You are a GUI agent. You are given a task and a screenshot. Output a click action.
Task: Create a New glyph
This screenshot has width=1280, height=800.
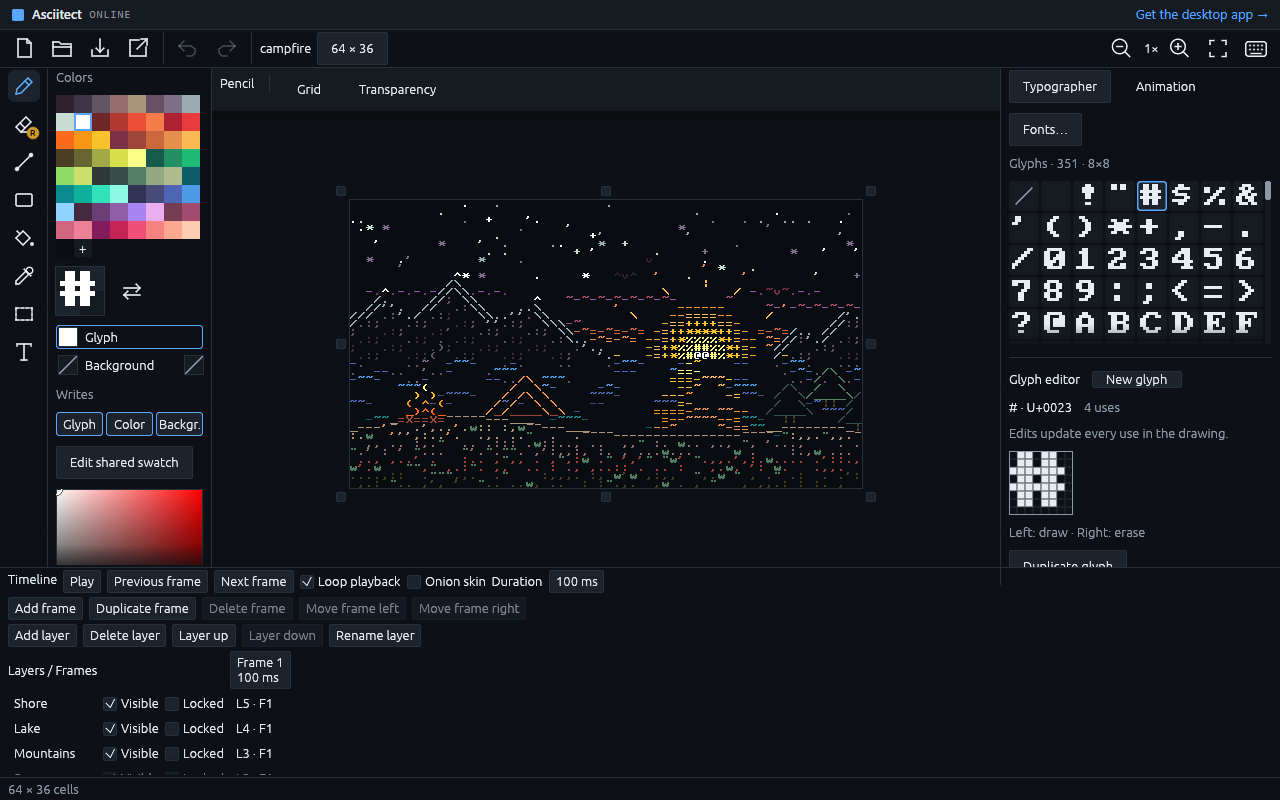1137,380
